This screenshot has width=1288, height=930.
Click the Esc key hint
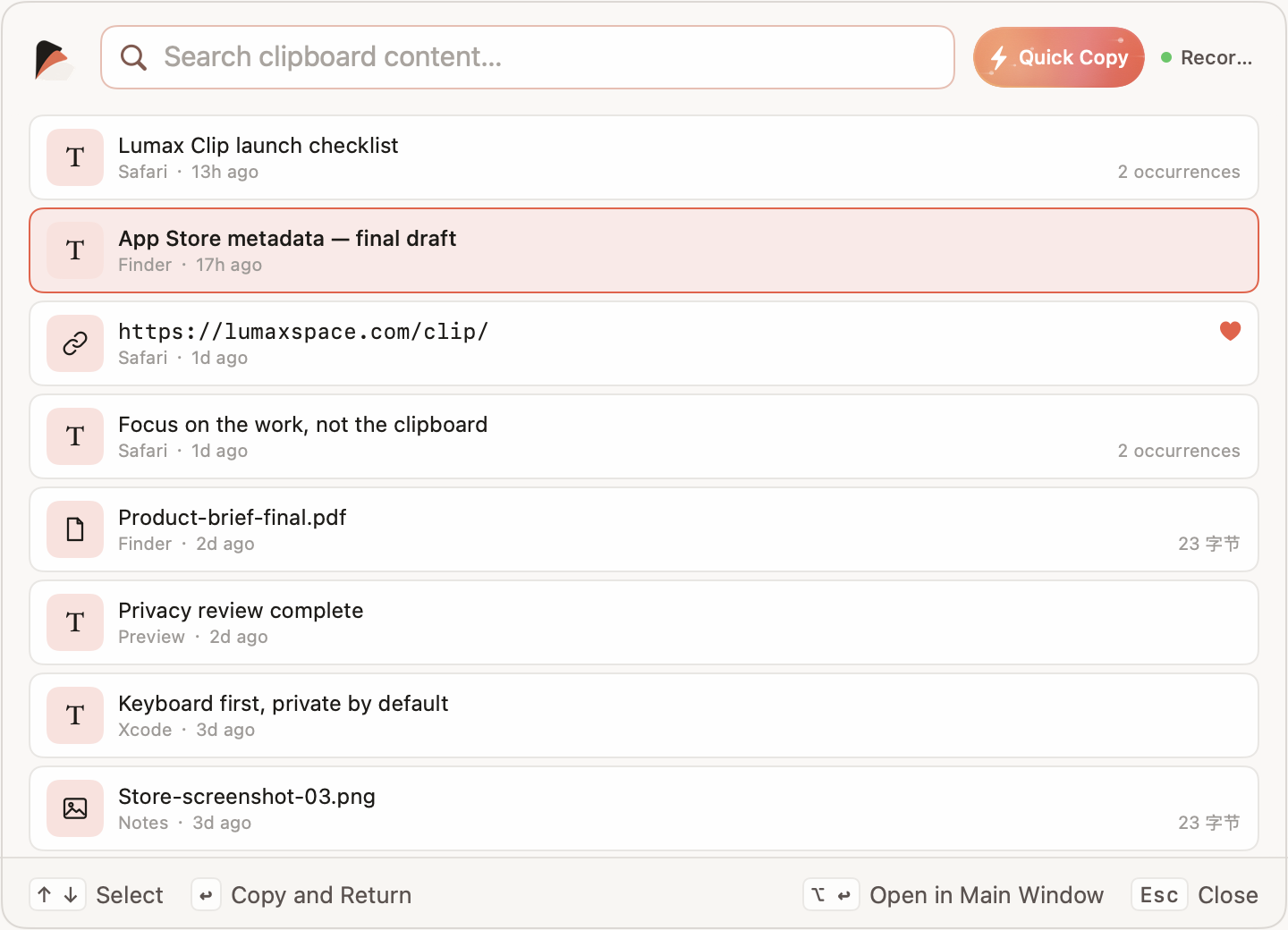[x=1159, y=895]
